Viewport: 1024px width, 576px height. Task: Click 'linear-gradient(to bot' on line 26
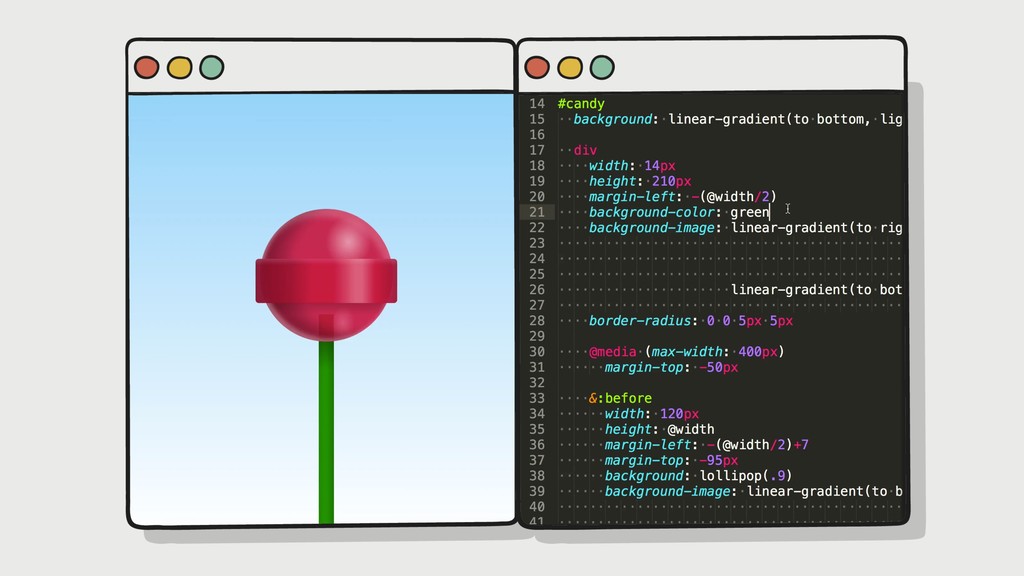pyautogui.click(x=816, y=289)
